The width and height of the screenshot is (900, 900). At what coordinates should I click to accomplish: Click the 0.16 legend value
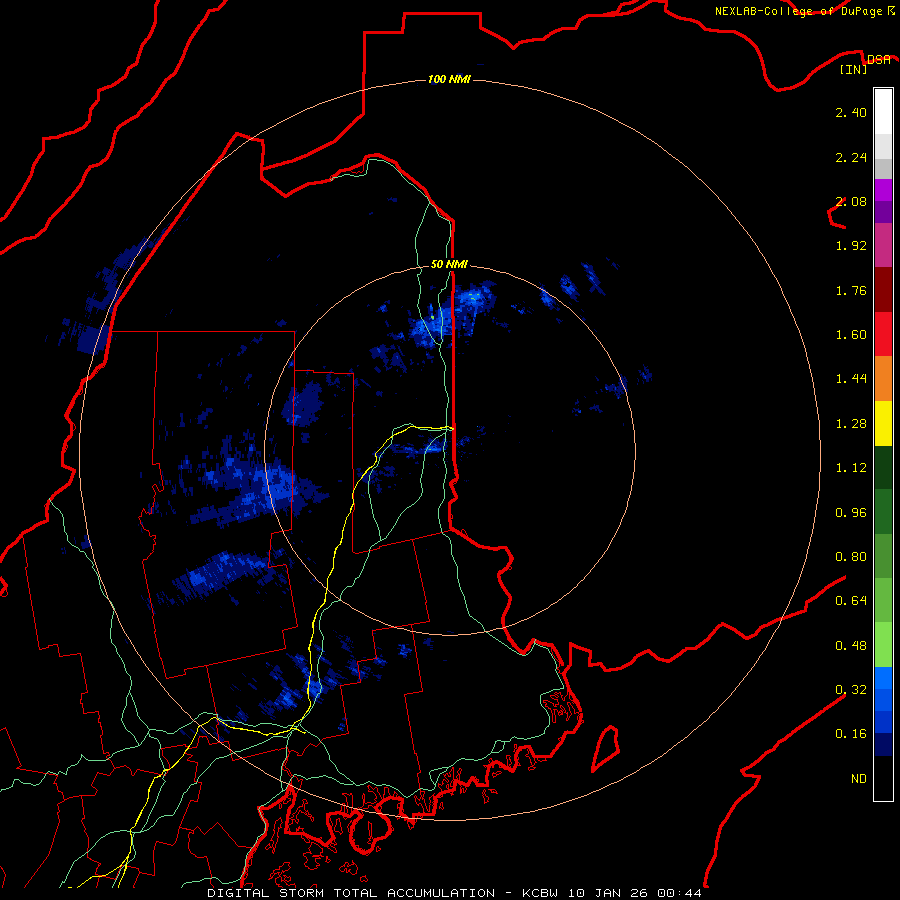(851, 734)
